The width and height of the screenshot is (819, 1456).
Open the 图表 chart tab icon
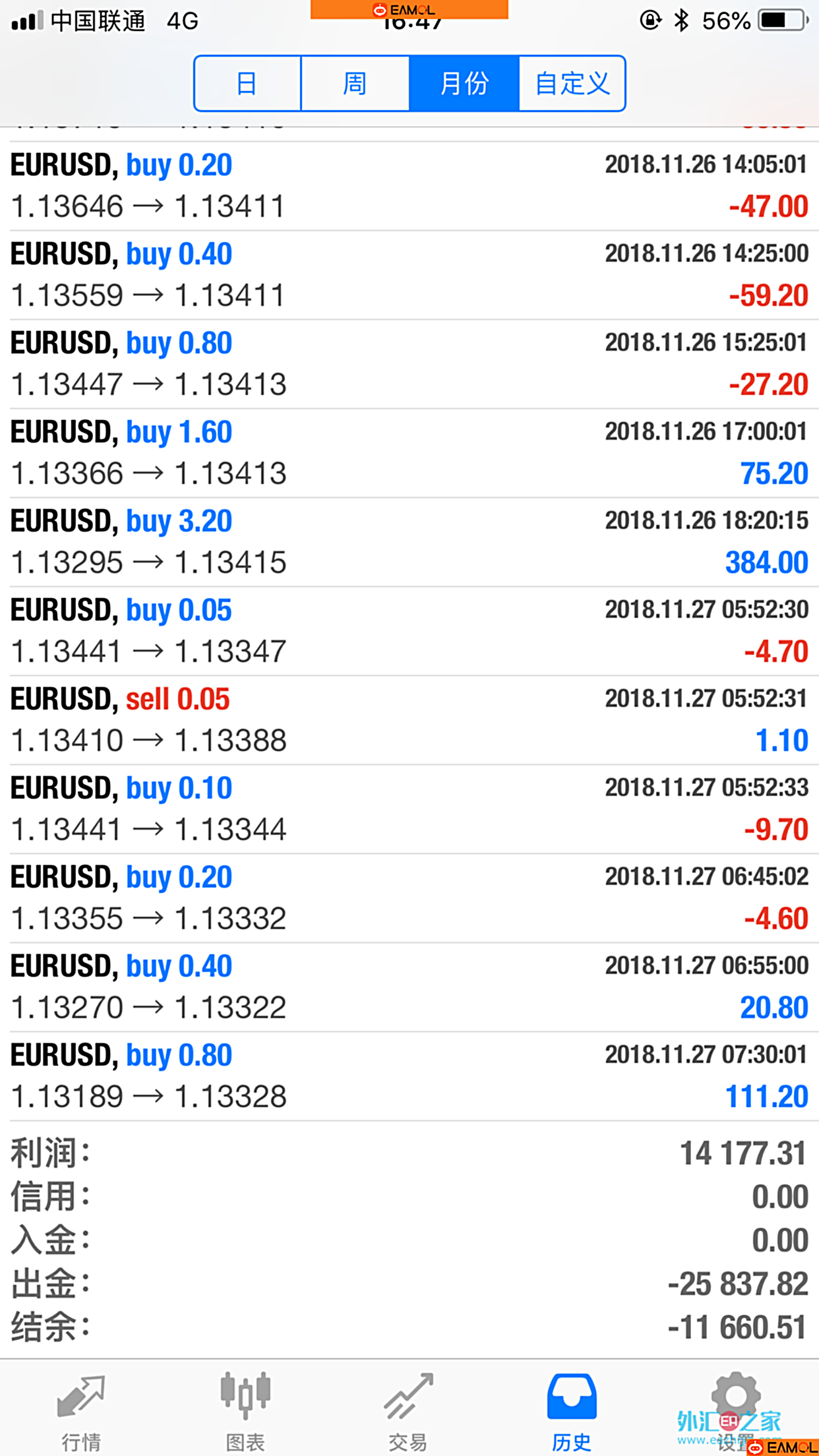tap(245, 1397)
